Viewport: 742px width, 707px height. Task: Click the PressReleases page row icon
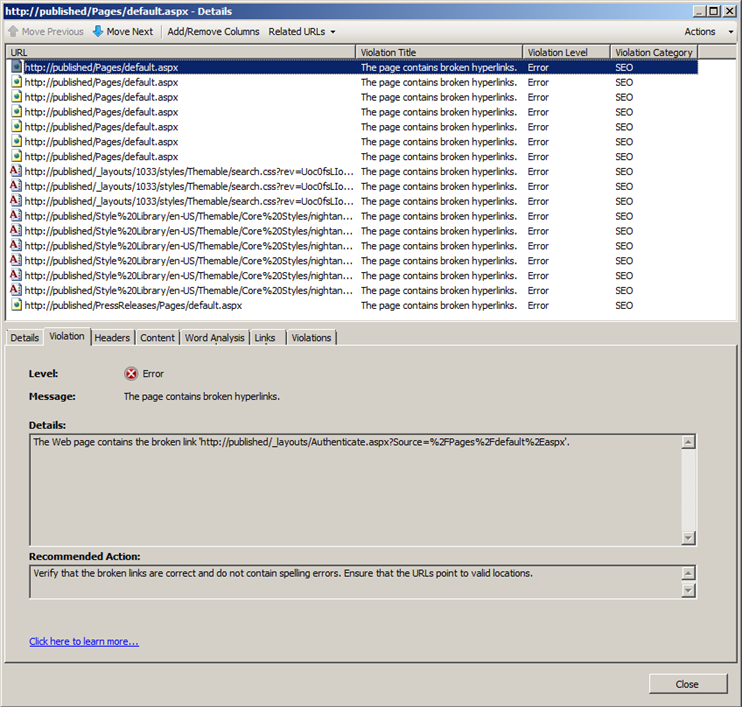coord(16,305)
